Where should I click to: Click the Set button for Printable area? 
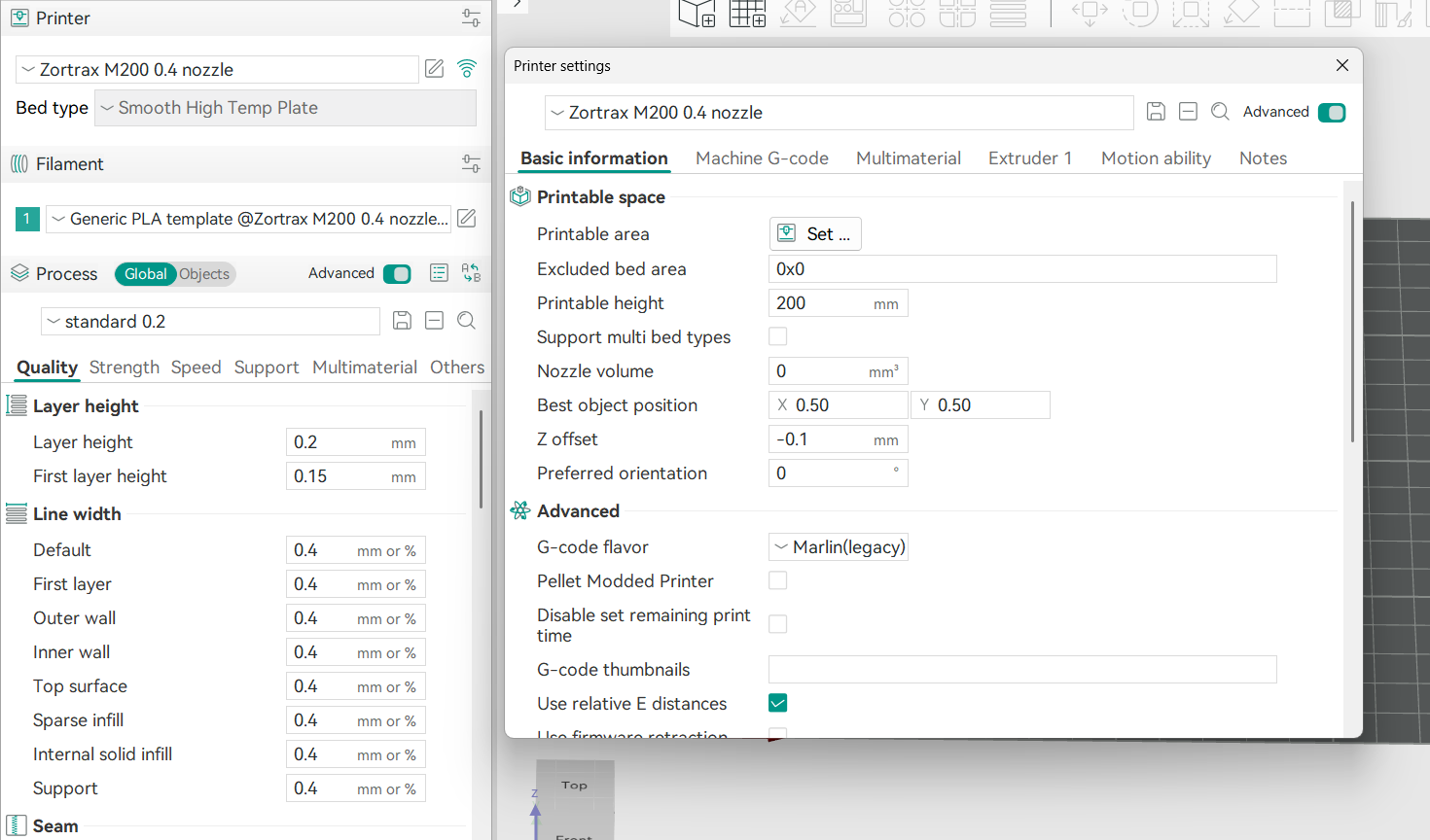(x=815, y=234)
